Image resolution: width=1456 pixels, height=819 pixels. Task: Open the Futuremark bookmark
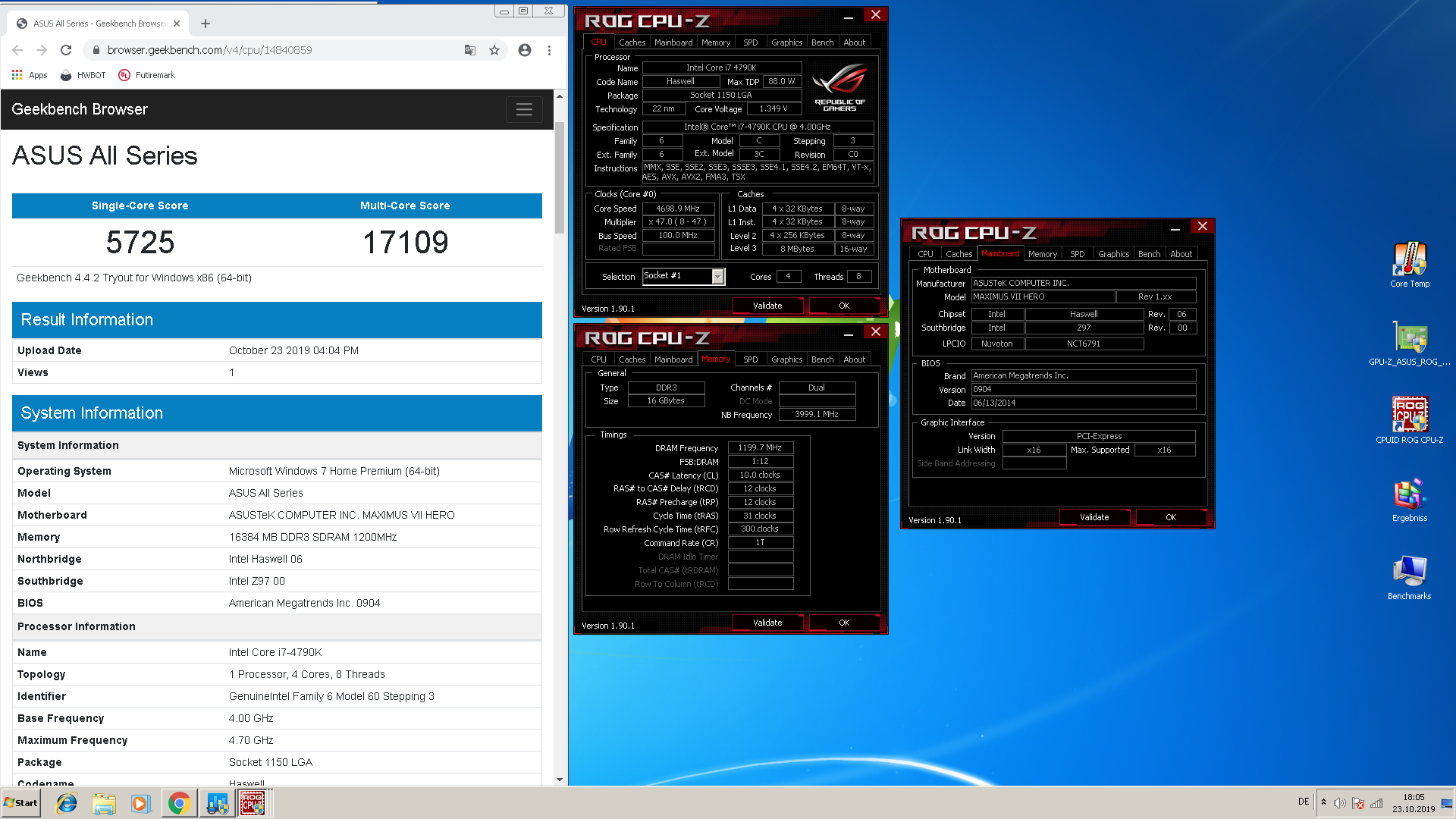tap(147, 75)
